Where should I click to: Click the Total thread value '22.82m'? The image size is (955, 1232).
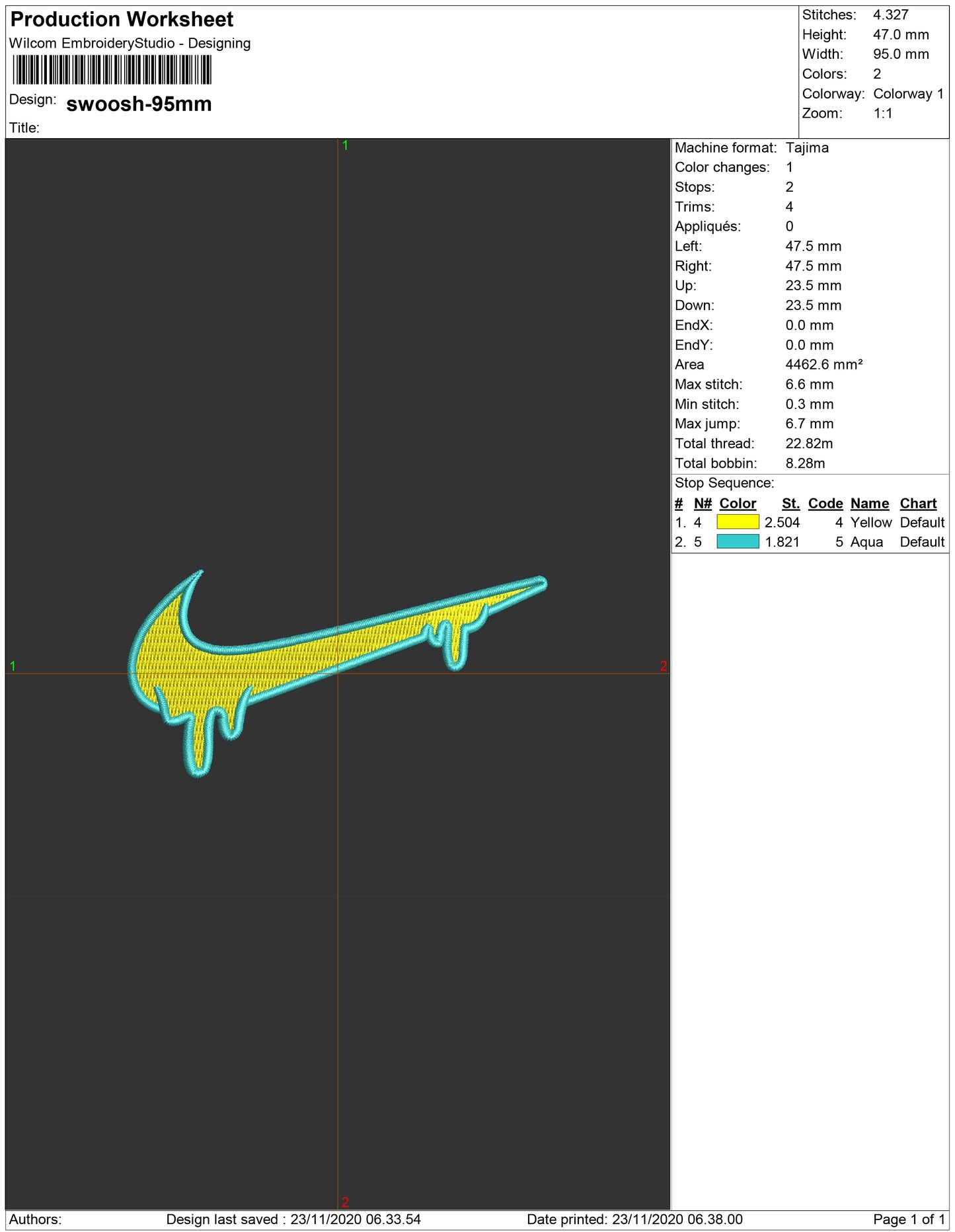[809, 443]
